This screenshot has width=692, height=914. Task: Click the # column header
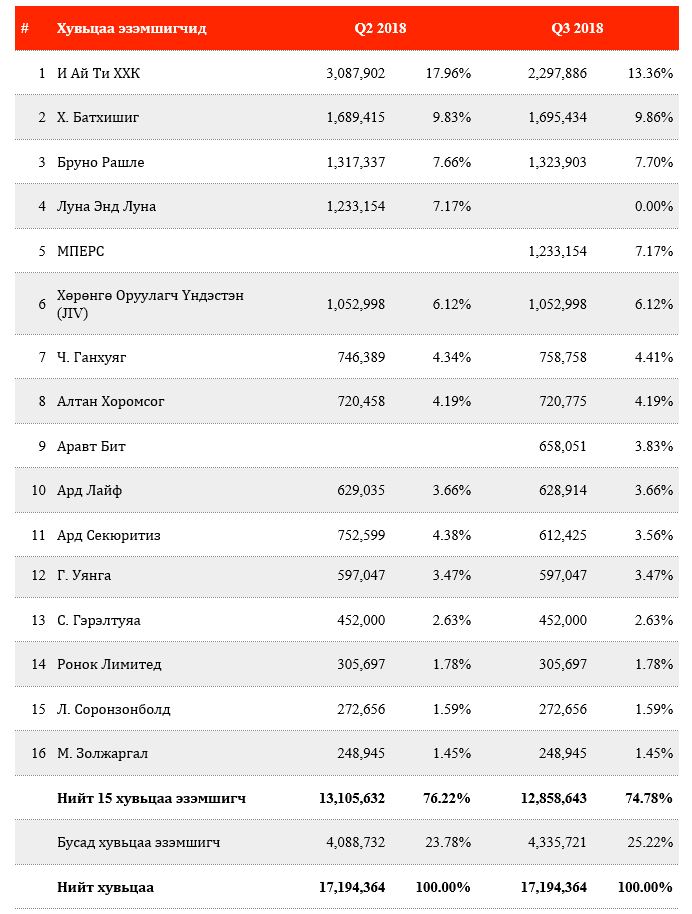coord(24,28)
